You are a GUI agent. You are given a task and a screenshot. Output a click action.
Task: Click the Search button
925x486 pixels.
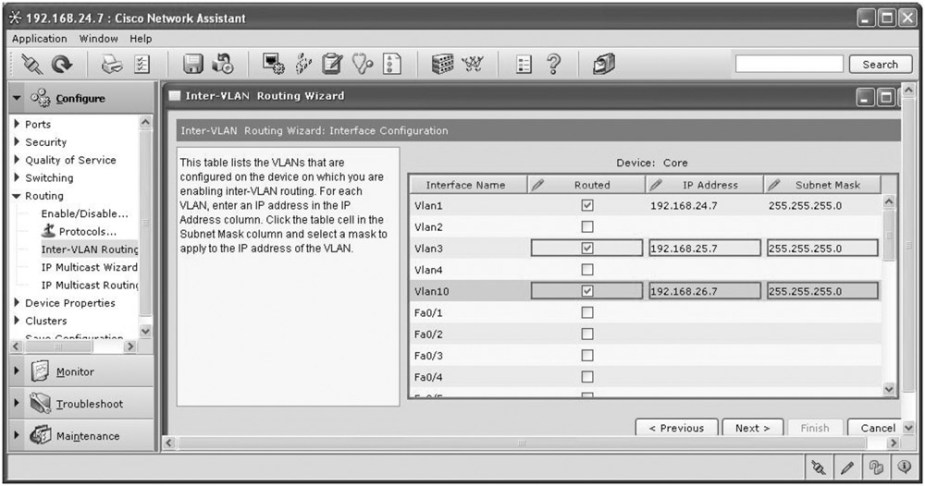pyautogui.click(x=879, y=64)
